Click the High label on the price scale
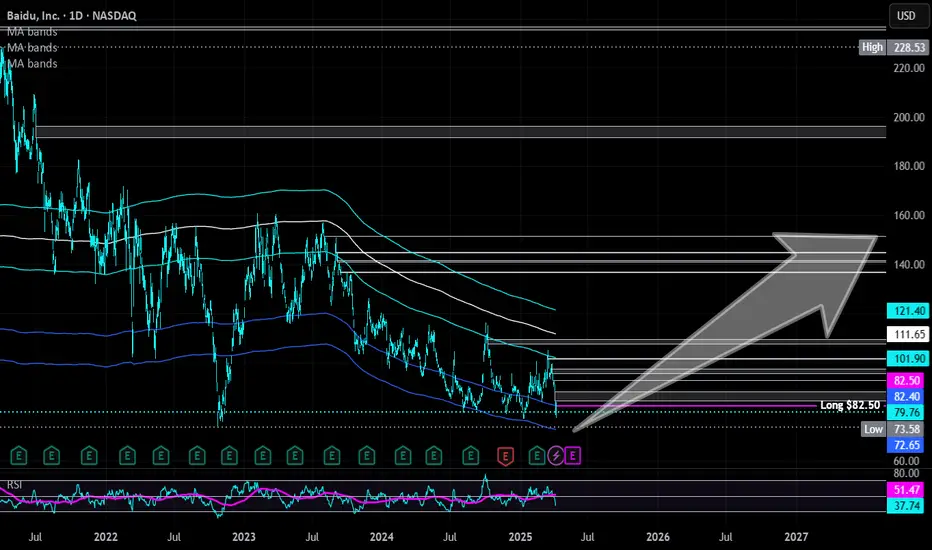Screen dimensions: 932x550 pyautogui.click(x=872, y=47)
